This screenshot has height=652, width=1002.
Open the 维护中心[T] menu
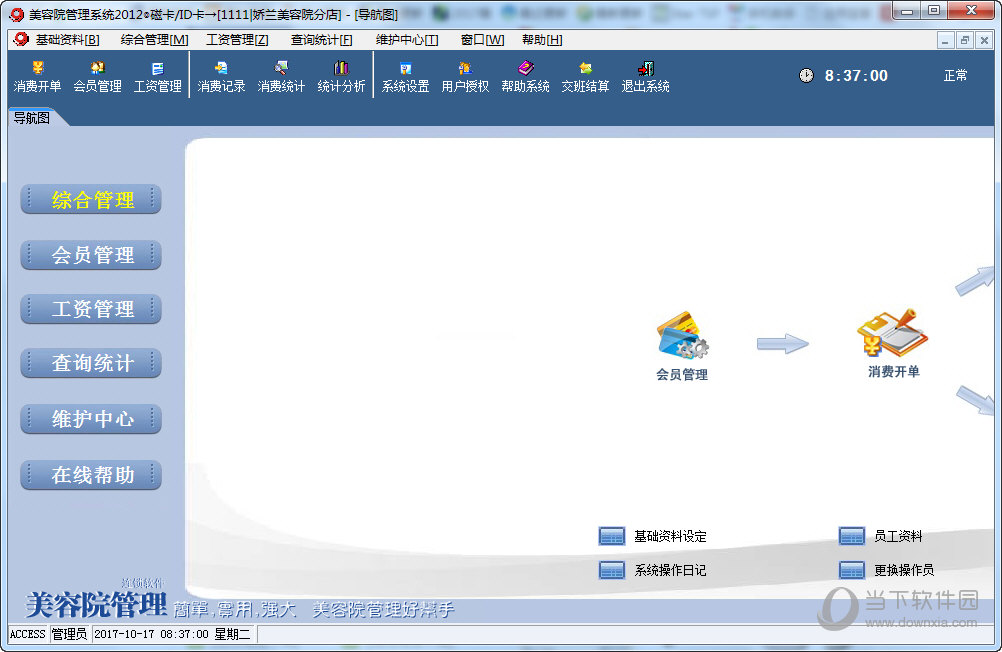pyautogui.click(x=407, y=40)
